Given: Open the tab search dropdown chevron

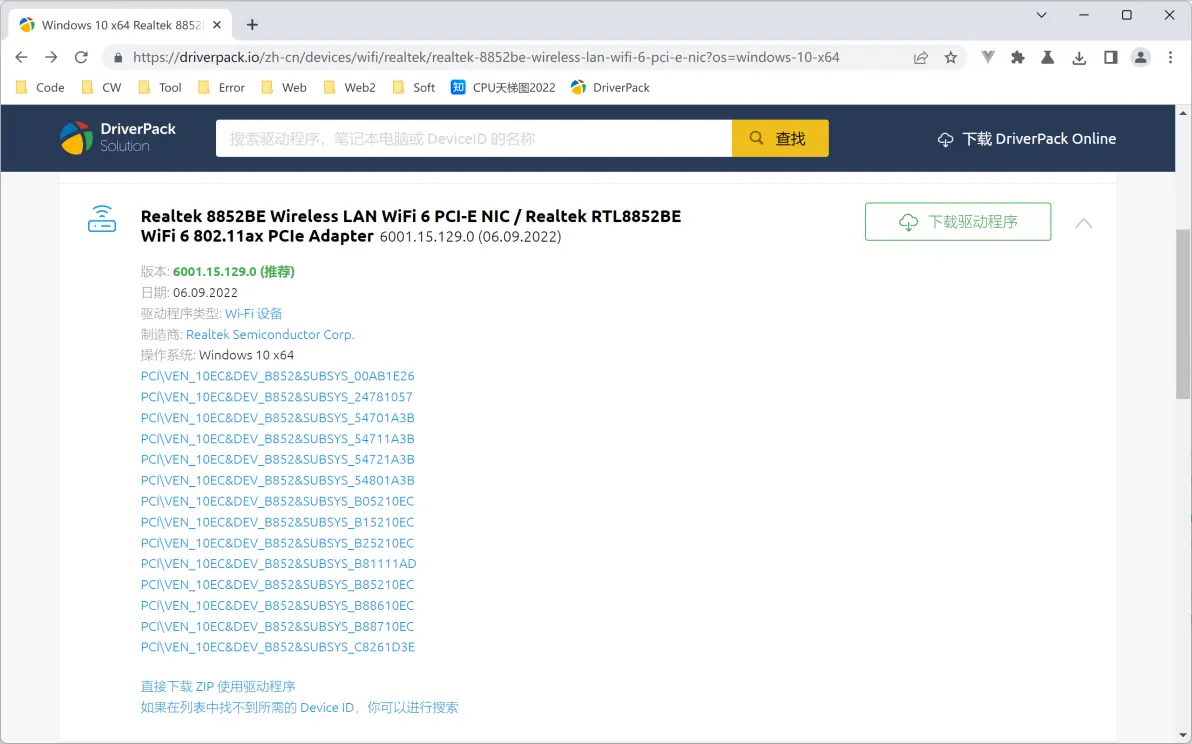Looking at the screenshot, I should tap(1041, 15).
